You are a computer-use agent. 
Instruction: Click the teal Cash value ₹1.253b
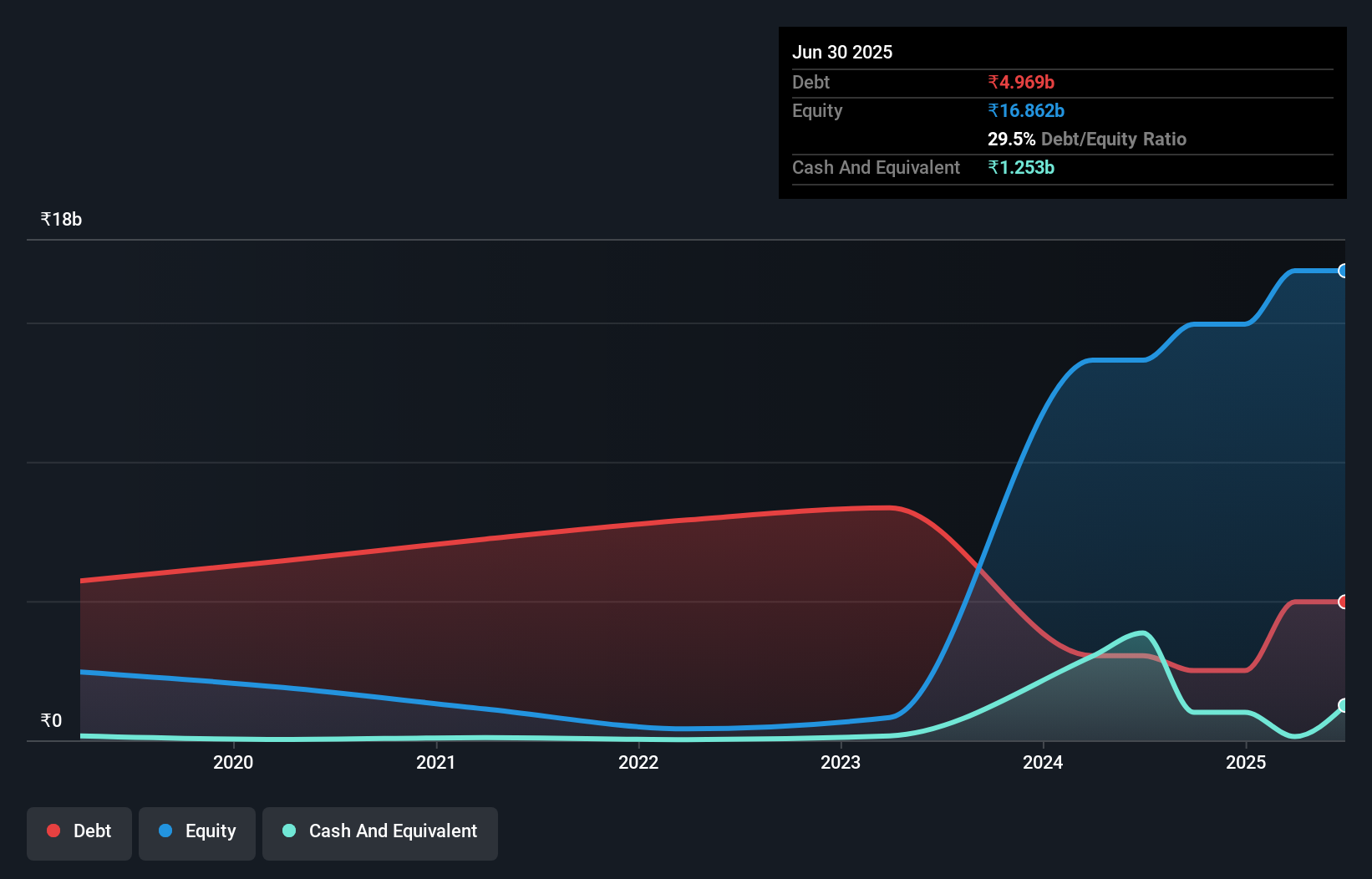tap(1022, 168)
